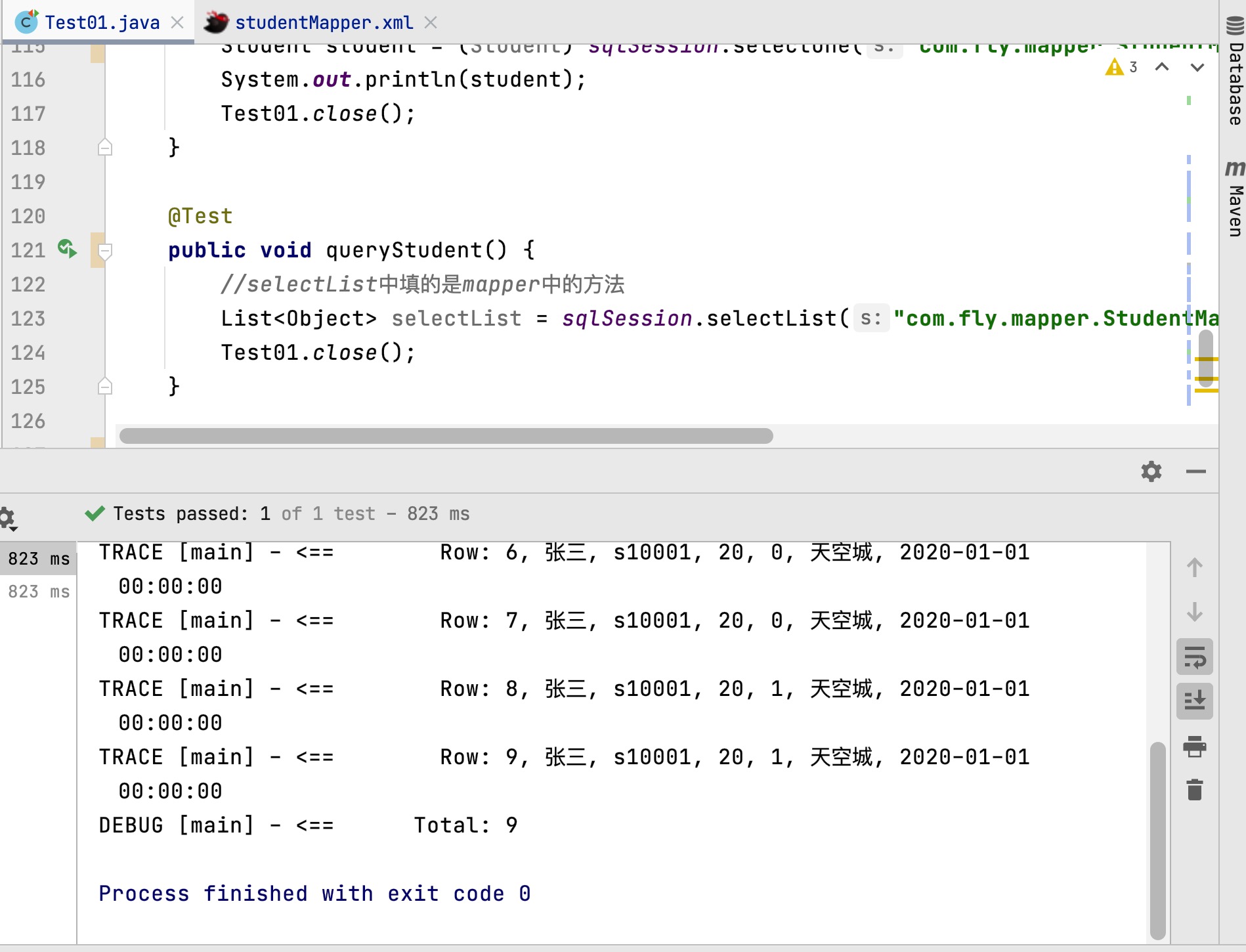The image size is (1246, 952).
Task: Toggle the fold marker at line 118
Action: tap(105, 148)
